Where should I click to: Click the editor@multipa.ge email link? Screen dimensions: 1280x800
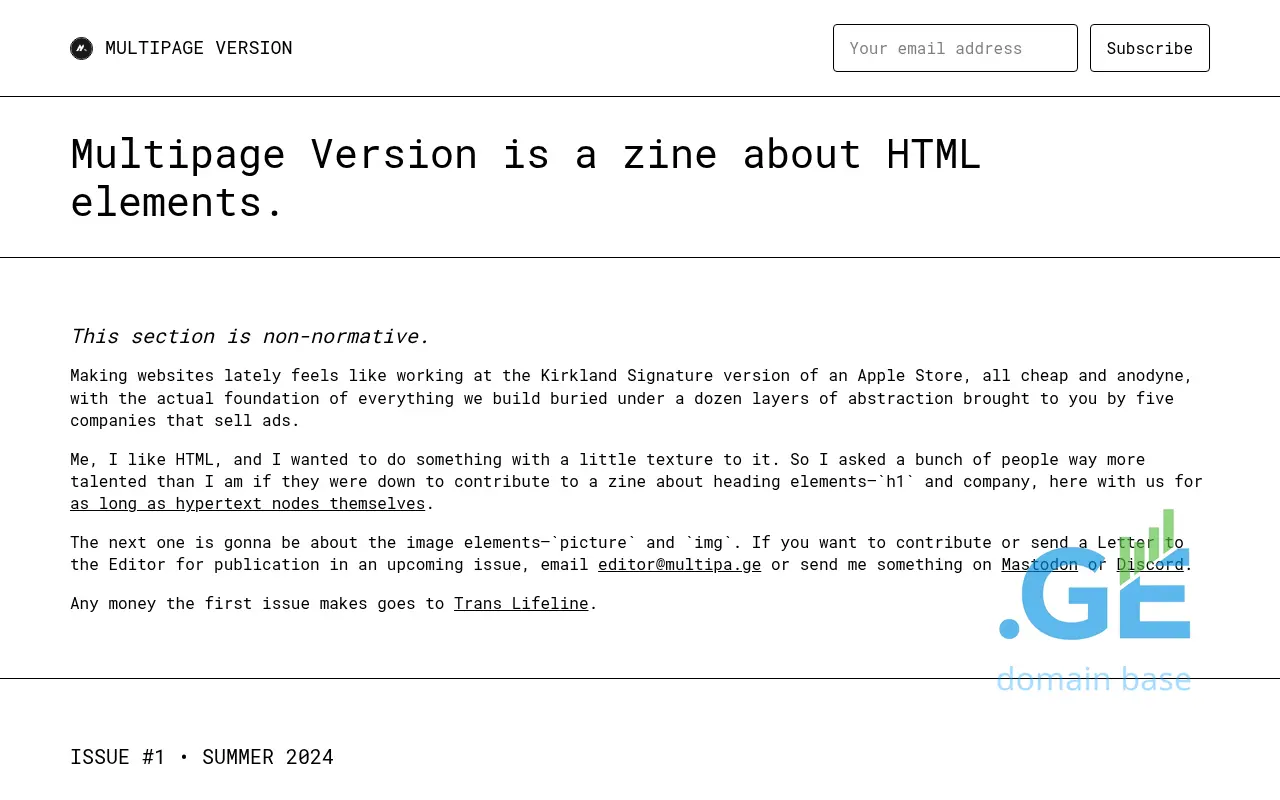point(679,564)
